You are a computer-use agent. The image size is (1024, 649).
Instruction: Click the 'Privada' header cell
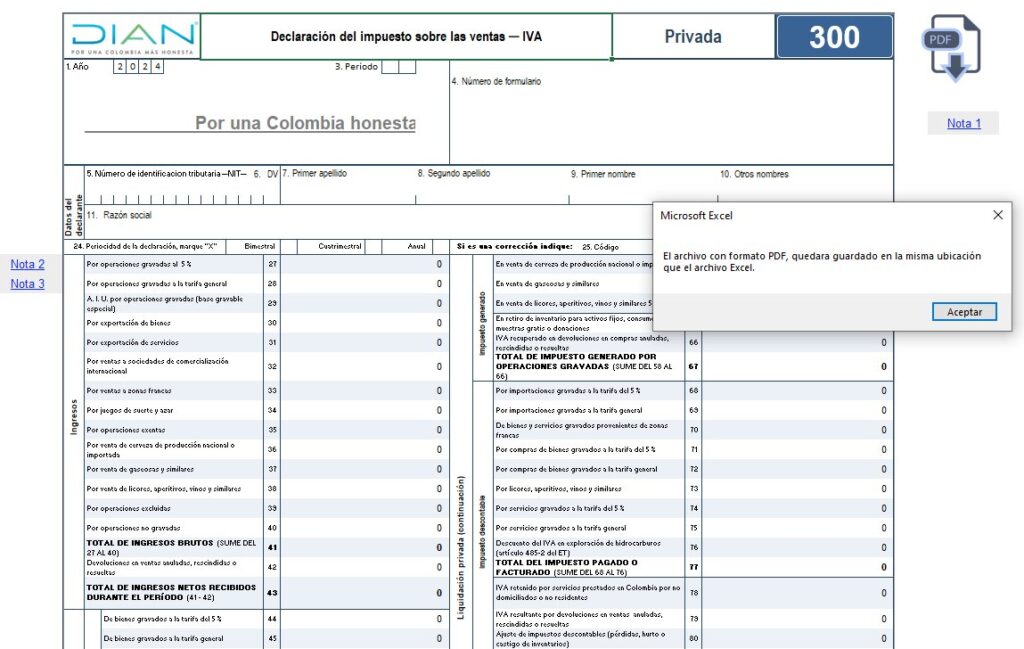[694, 37]
